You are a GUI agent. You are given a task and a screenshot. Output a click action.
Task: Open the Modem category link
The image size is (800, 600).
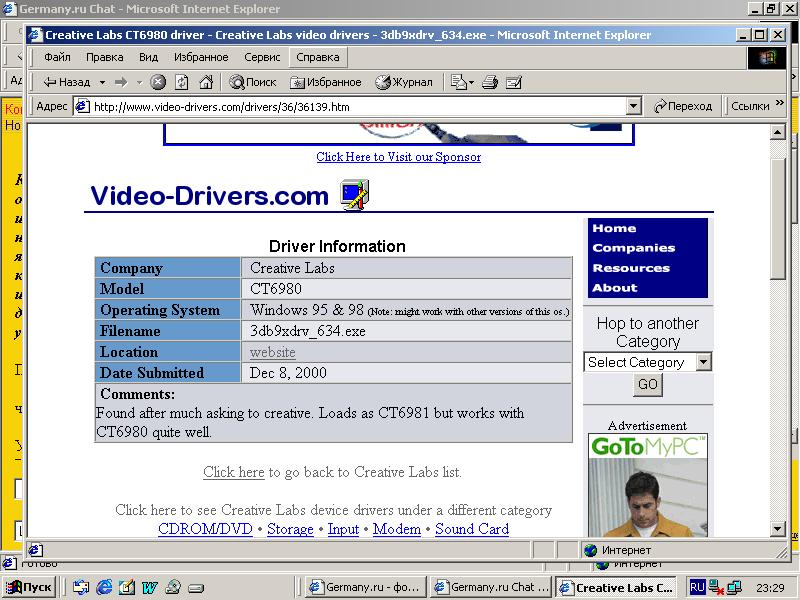tap(396, 529)
